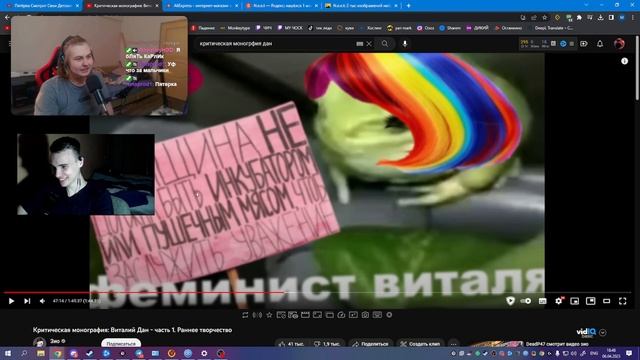Open Chrome from the taskbar
The image size is (640, 360).
[58, 353]
